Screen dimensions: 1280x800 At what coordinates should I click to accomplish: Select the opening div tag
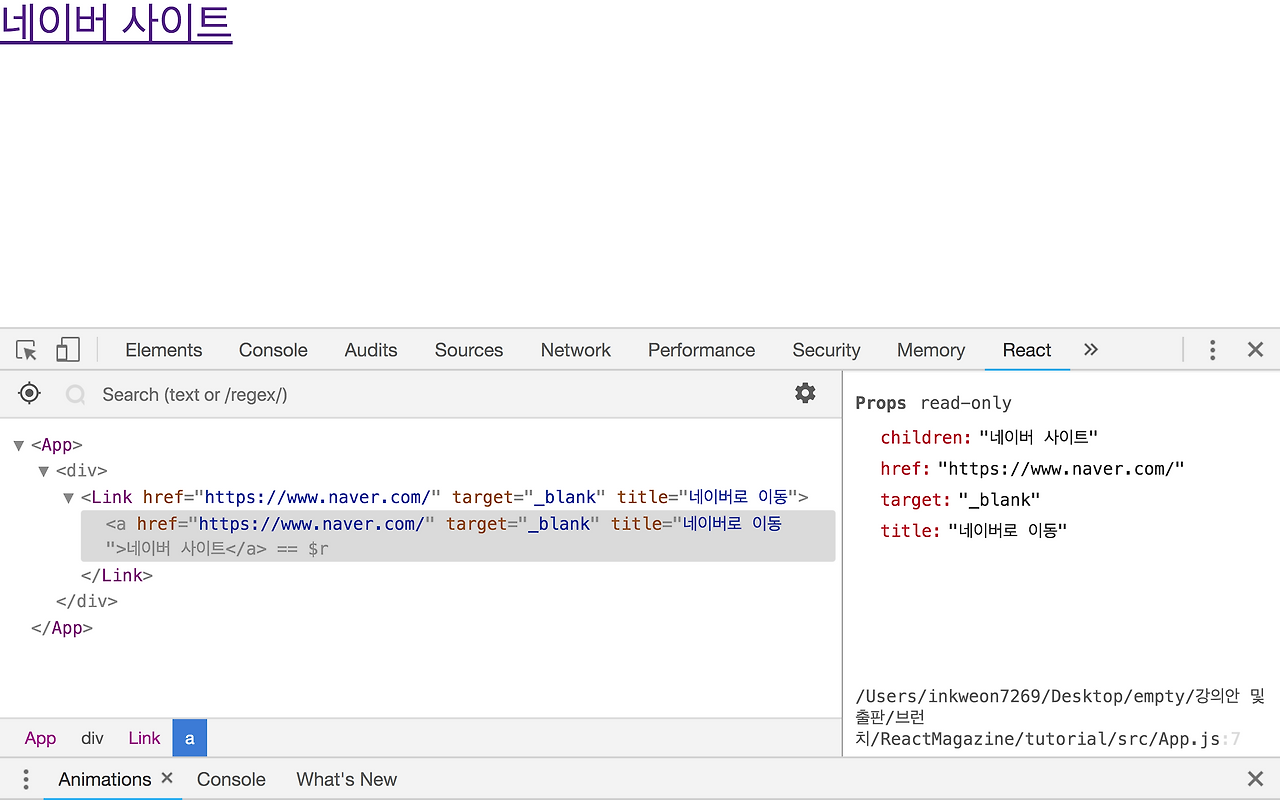pyautogui.click(x=82, y=471)
